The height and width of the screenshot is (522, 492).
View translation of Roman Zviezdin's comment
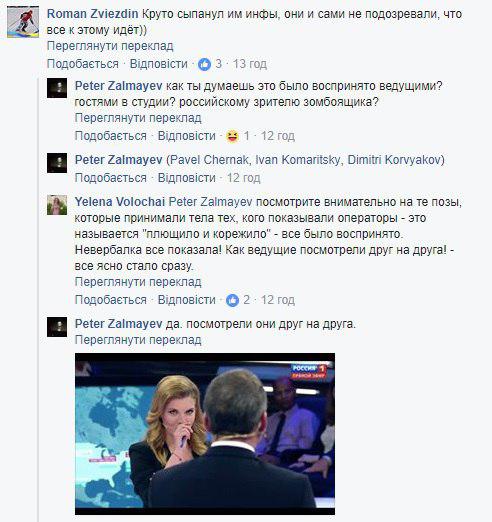coord(110,46)
